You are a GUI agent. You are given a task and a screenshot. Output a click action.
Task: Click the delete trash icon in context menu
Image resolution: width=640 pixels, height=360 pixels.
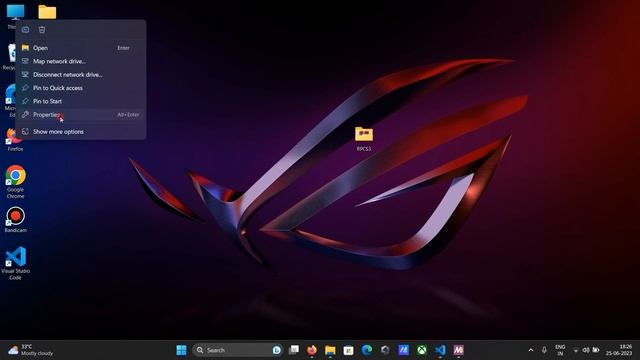42,29
